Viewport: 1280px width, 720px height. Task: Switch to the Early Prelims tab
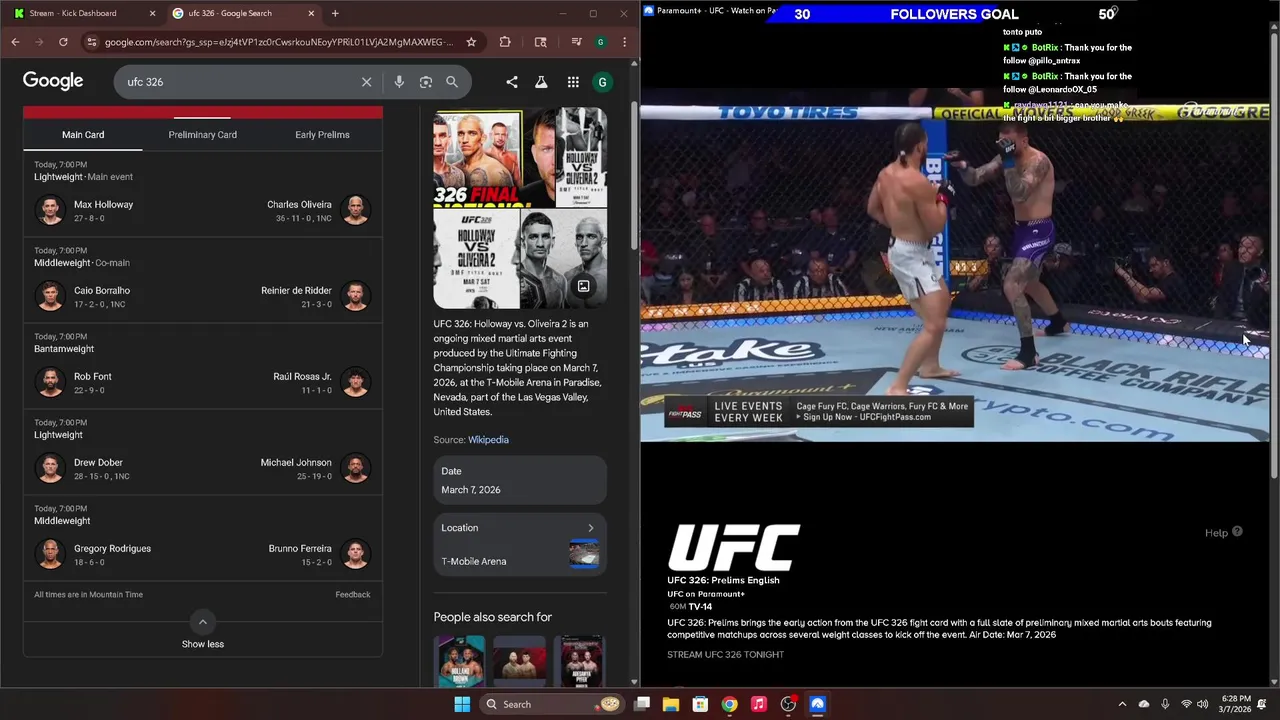(x=322, y=134)
